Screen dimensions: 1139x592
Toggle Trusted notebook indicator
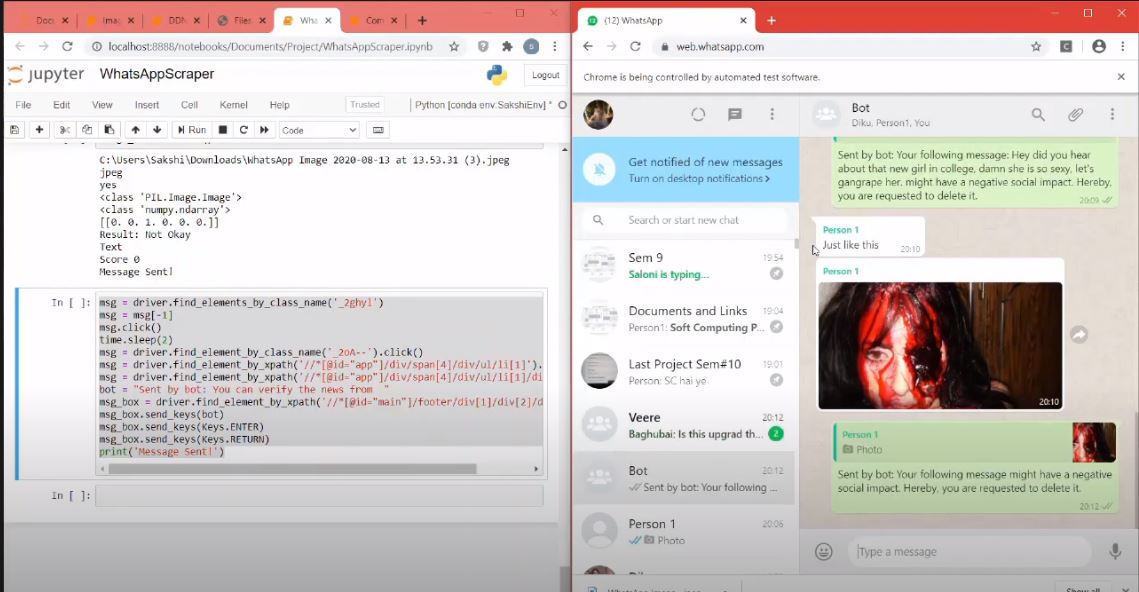point(365,105)
